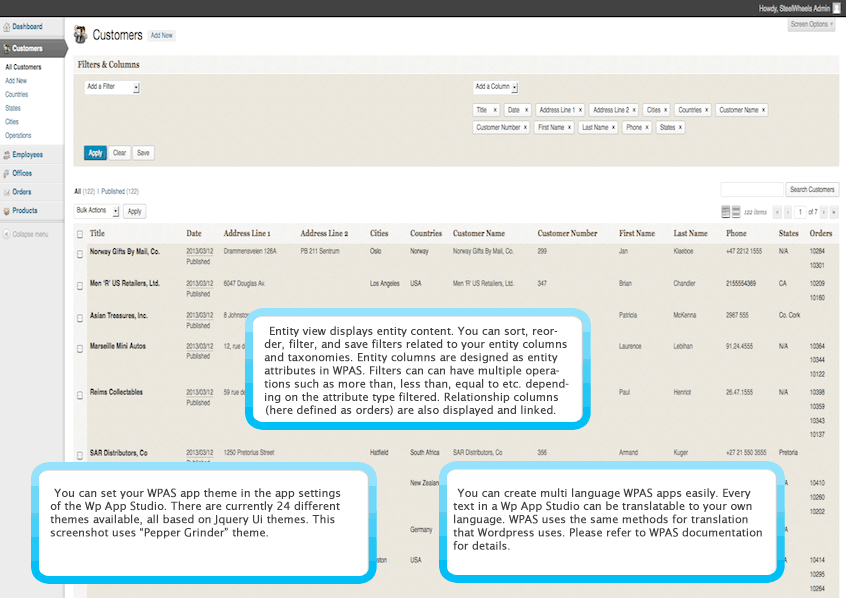Switch to excerpt view mode icon
The width and height of the screenshot is (846, 598).
pos(736,212)
